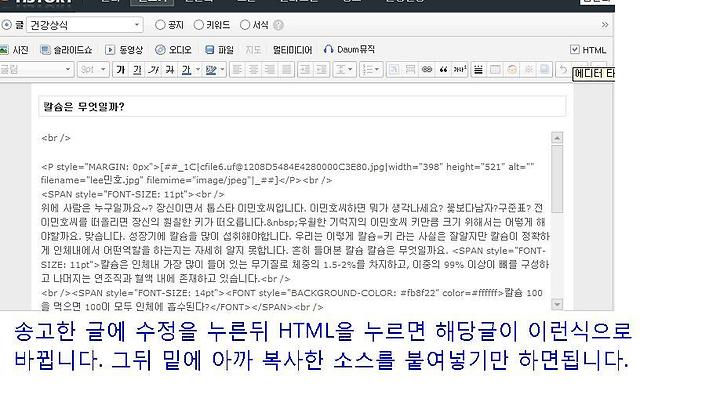Insert a photo with the 사진 button

(14, 50)
